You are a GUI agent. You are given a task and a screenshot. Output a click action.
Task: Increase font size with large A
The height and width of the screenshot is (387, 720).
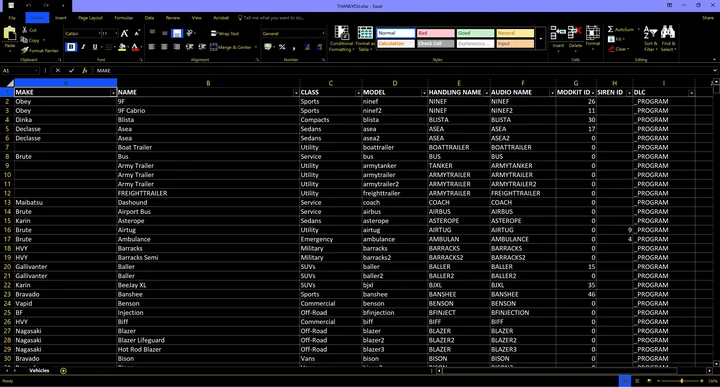tap(124, 34)
